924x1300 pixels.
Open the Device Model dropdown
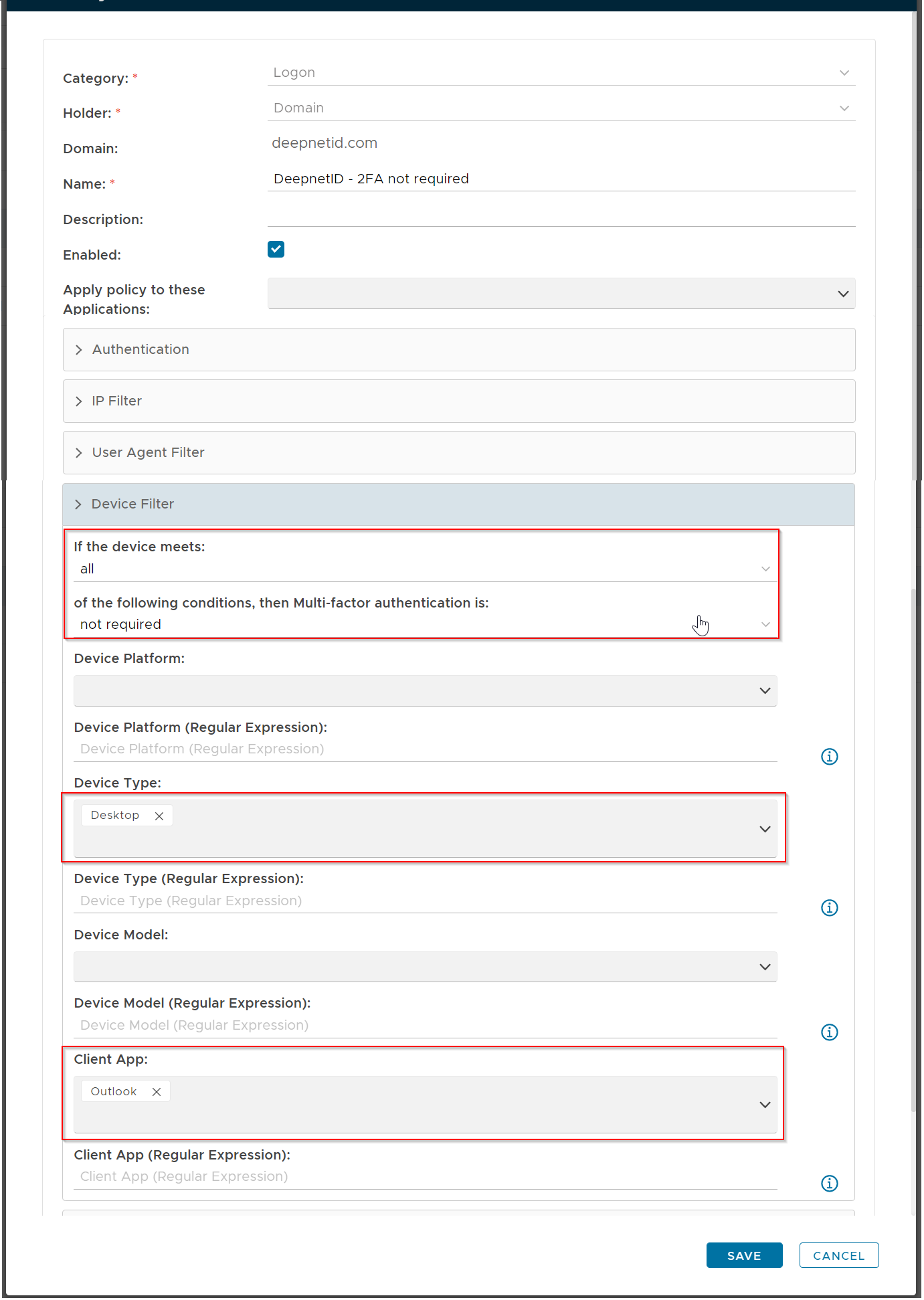(x=425, y=967)
